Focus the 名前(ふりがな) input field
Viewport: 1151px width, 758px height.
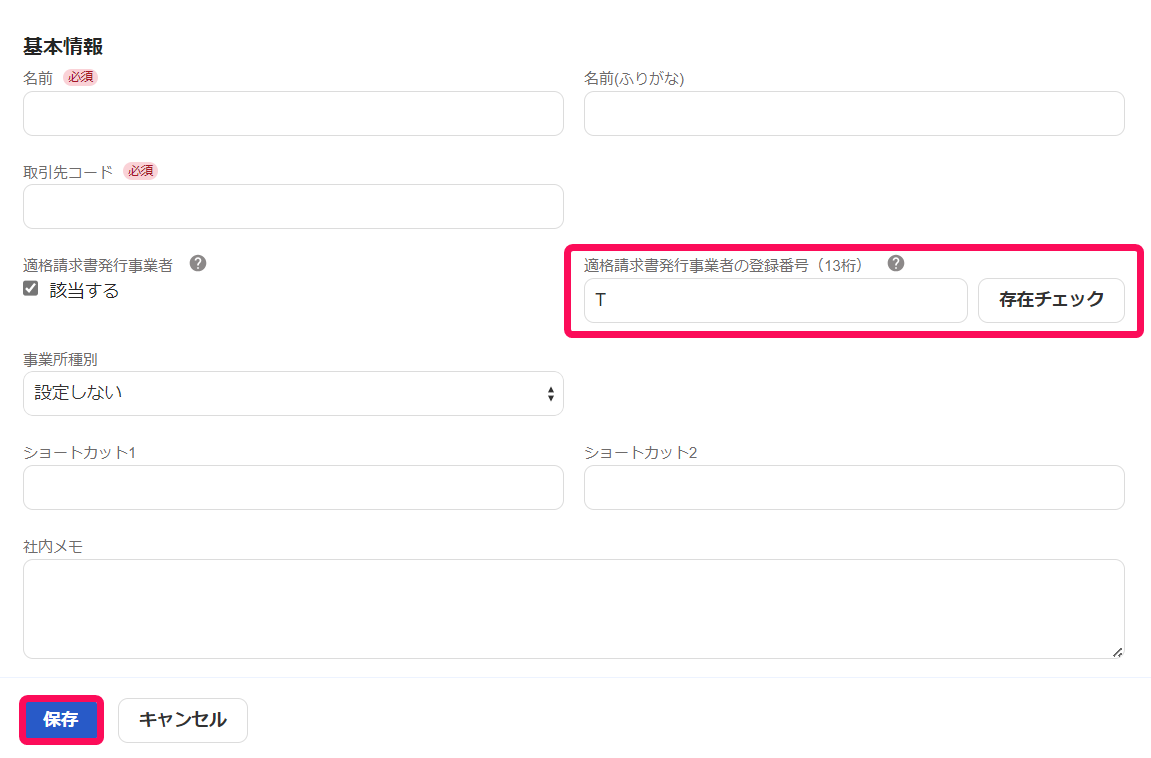[x=854, y=114]
